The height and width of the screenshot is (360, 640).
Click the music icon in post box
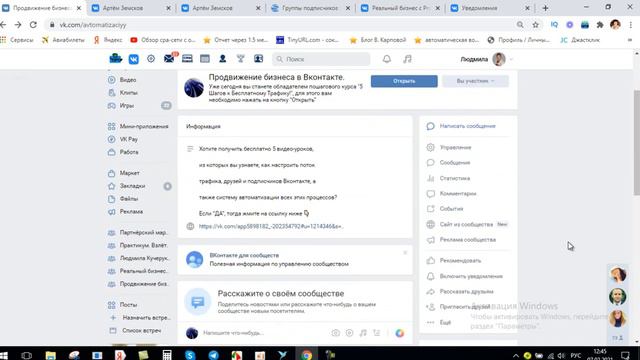[363, 333]
